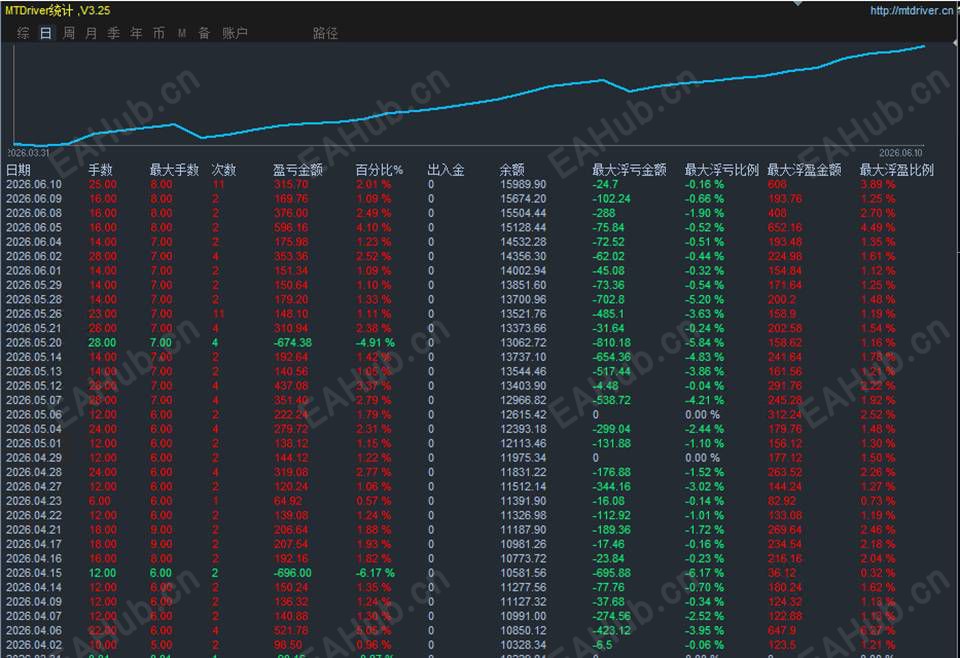Select the 2026.06.10 date row cell
Viewport: 960px width, 658px height.
[34, 184]
